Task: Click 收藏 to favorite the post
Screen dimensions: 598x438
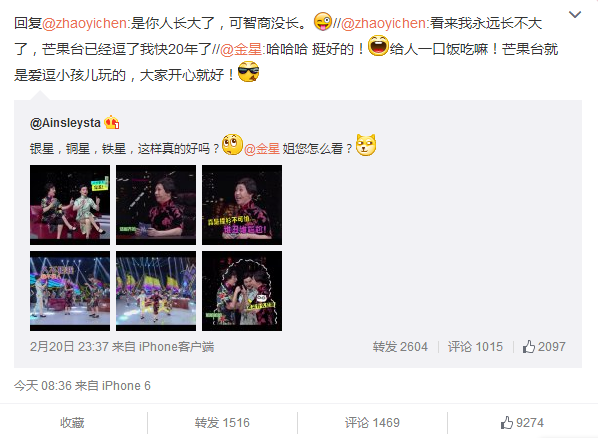Action: 72,423
